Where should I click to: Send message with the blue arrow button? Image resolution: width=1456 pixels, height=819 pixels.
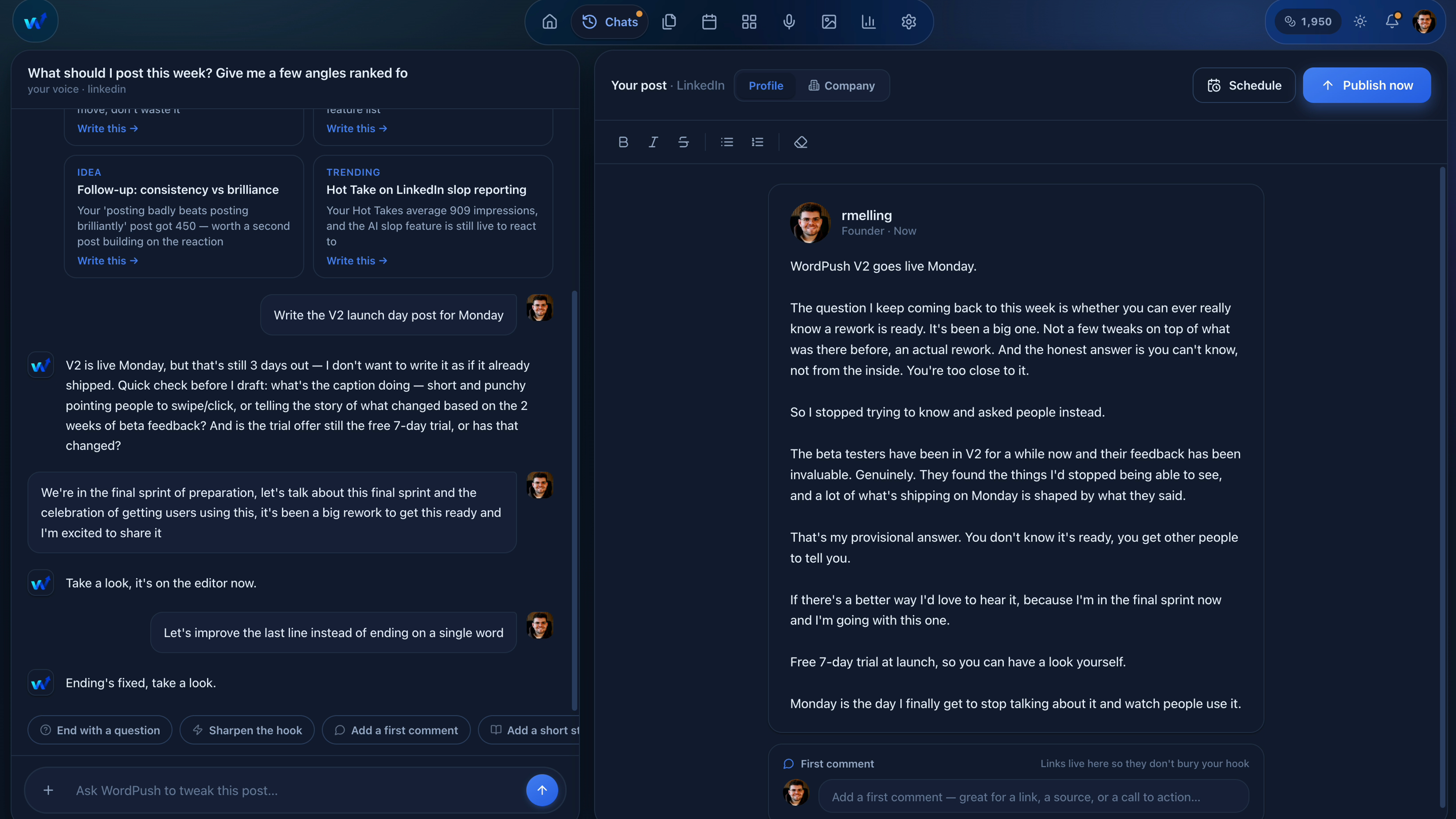542,790
